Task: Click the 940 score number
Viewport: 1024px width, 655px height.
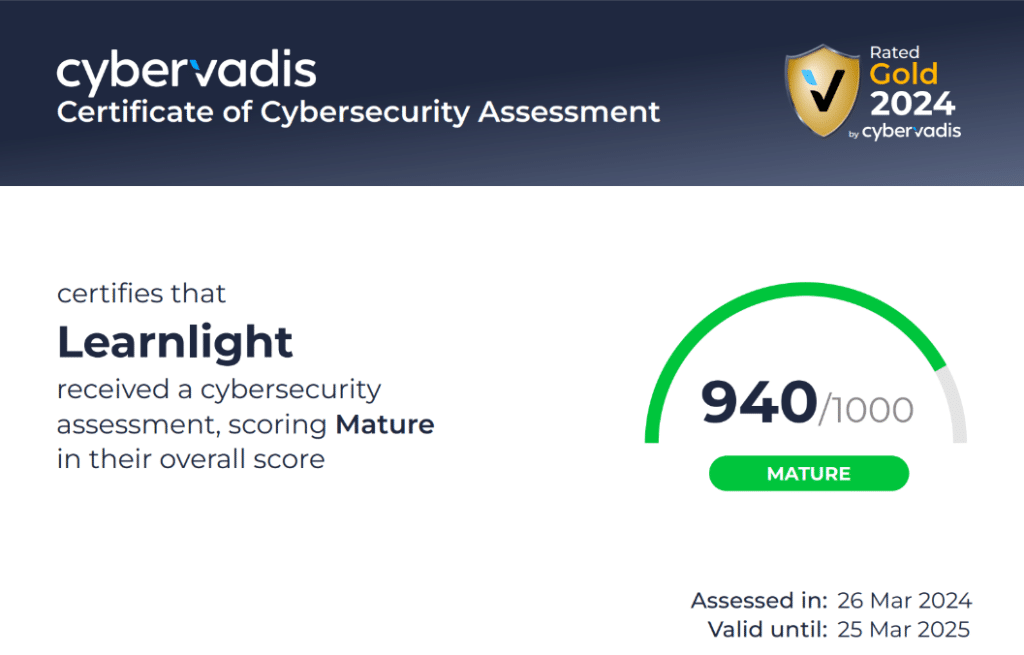Action: (759, 402)
